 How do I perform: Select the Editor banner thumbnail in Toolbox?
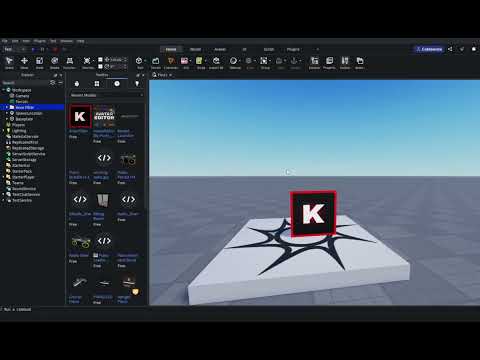(x=104, y=116)
